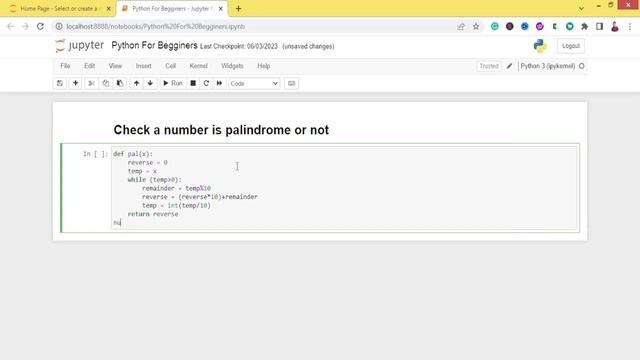Click the Jupyter logo
The height and width of the screenshot is (360, 640).
coord(80,45)
